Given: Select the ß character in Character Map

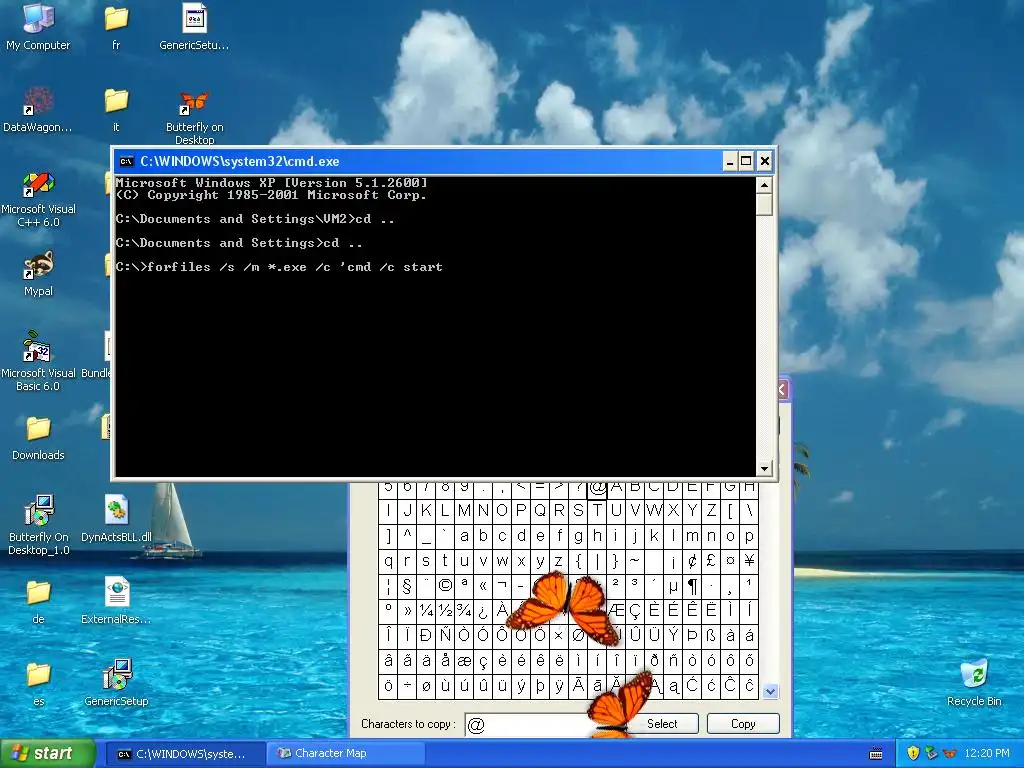Looking at the screenshot, I should tap(711, 635).
